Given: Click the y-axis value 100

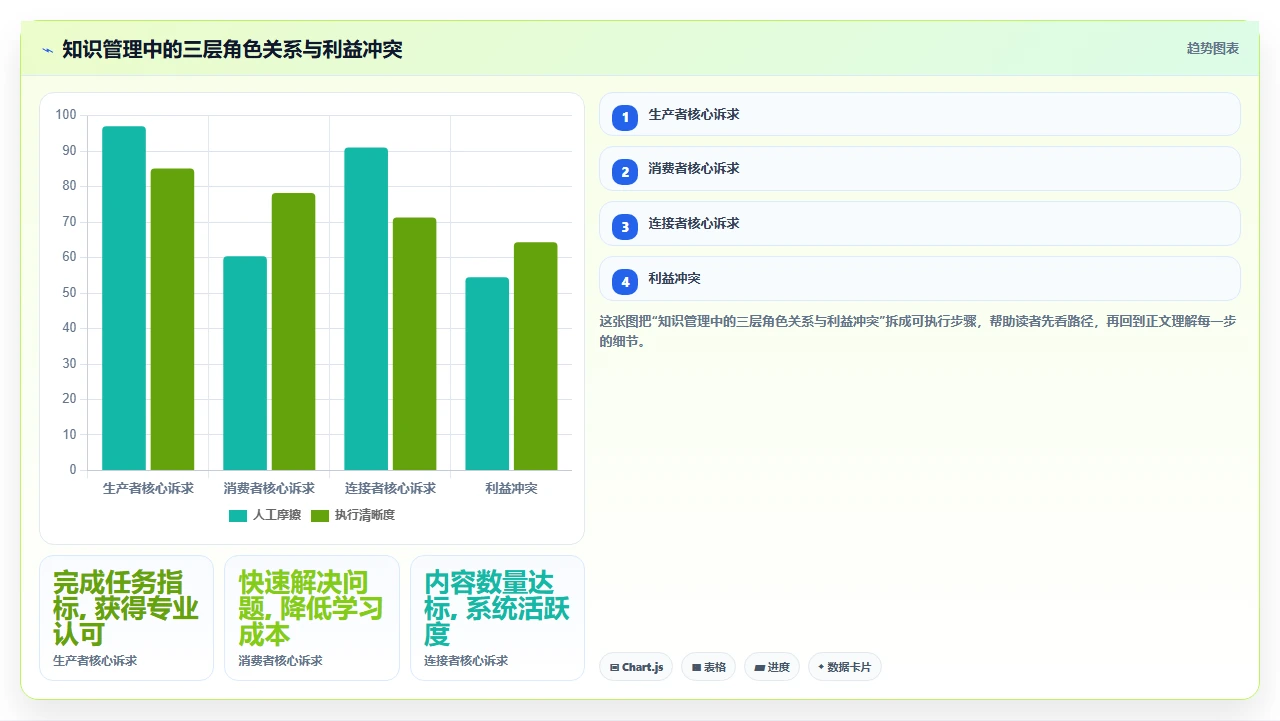Looking at the screenshot, I should (66, 115).
